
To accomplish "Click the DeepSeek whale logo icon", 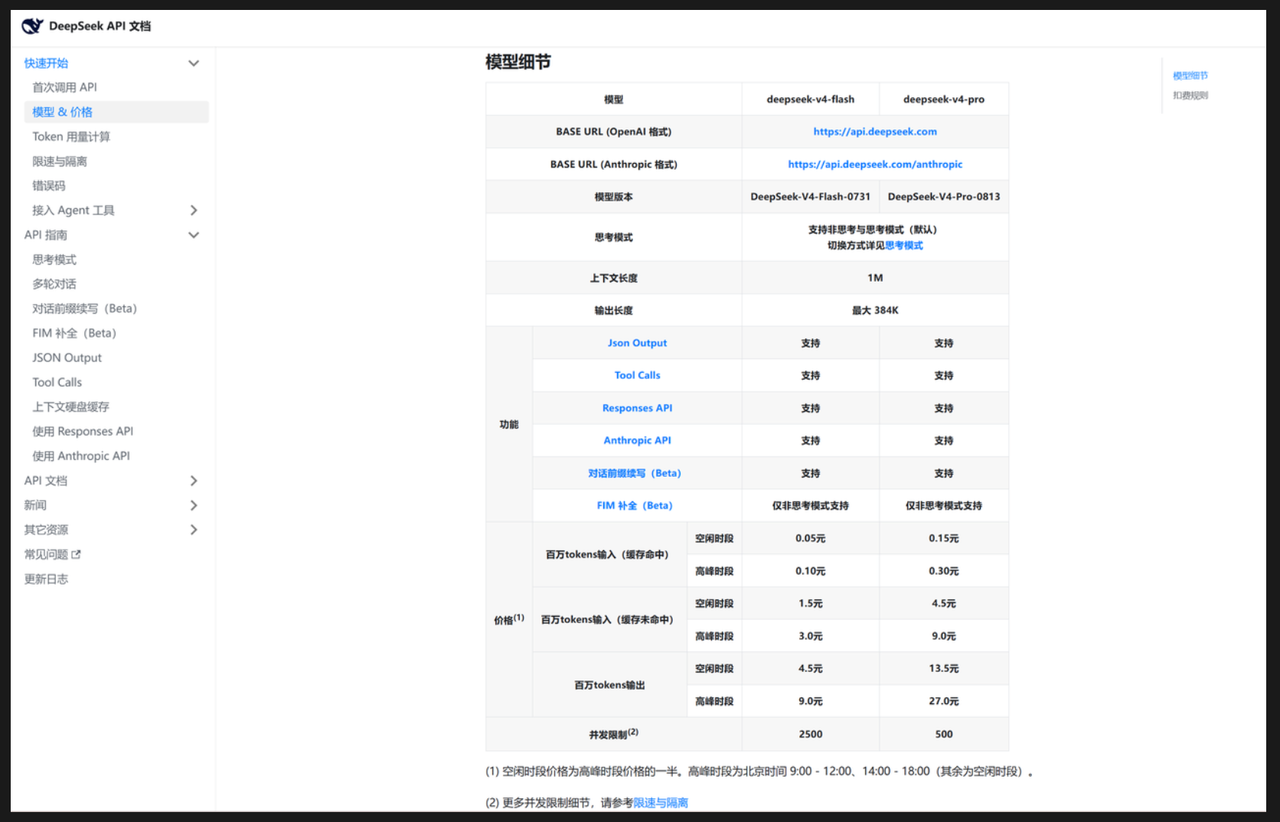I will point(33,26).
